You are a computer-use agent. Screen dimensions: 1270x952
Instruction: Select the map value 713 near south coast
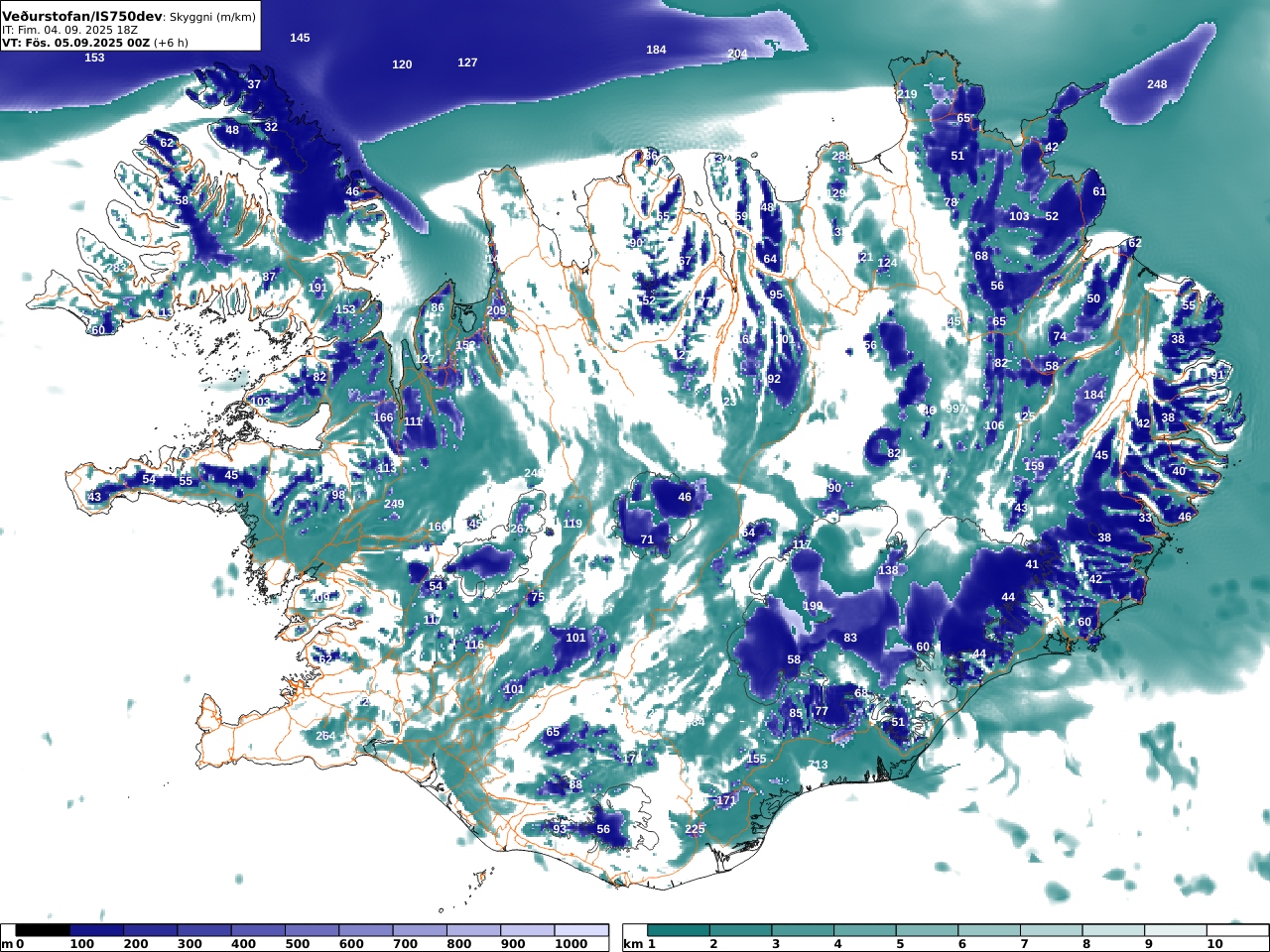tap(818, 765)
